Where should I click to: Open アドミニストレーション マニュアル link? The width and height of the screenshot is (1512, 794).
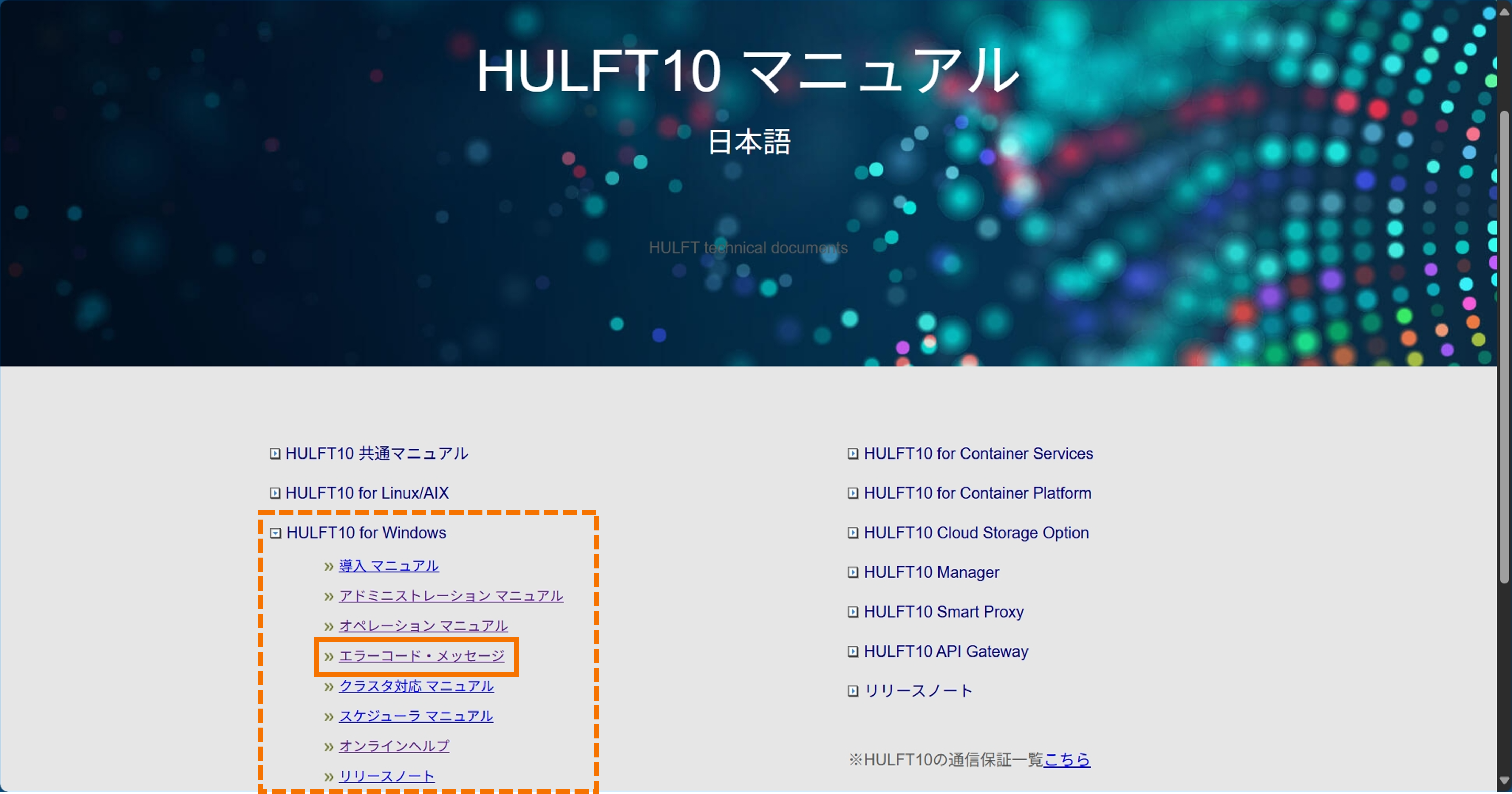click(x=451, y=595)
